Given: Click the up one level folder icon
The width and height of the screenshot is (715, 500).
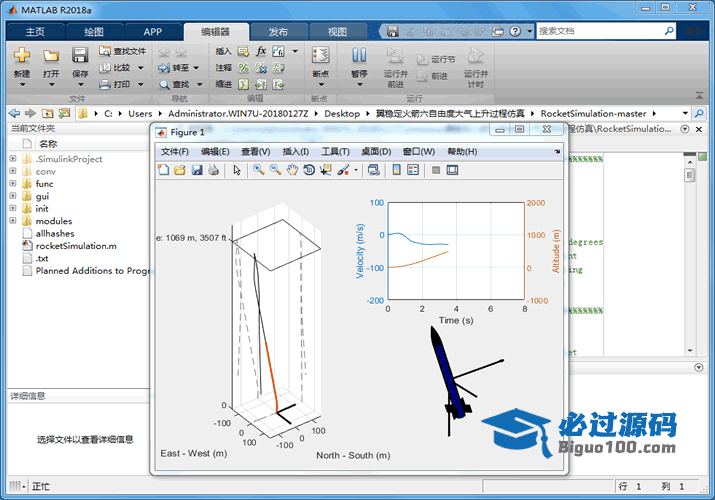Looking at the screenshot, I should point(47,113).
